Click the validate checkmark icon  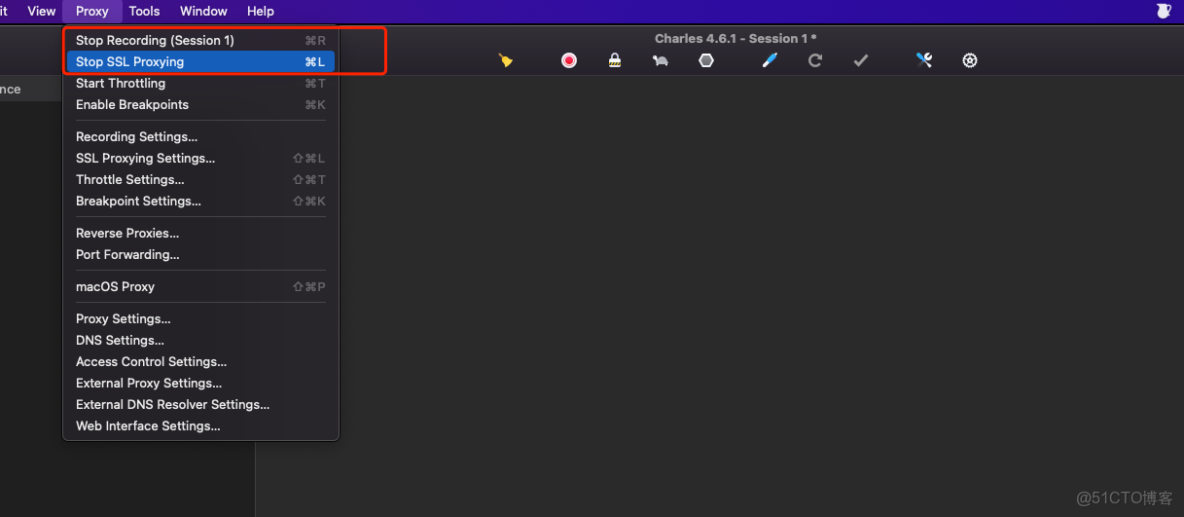861,60
